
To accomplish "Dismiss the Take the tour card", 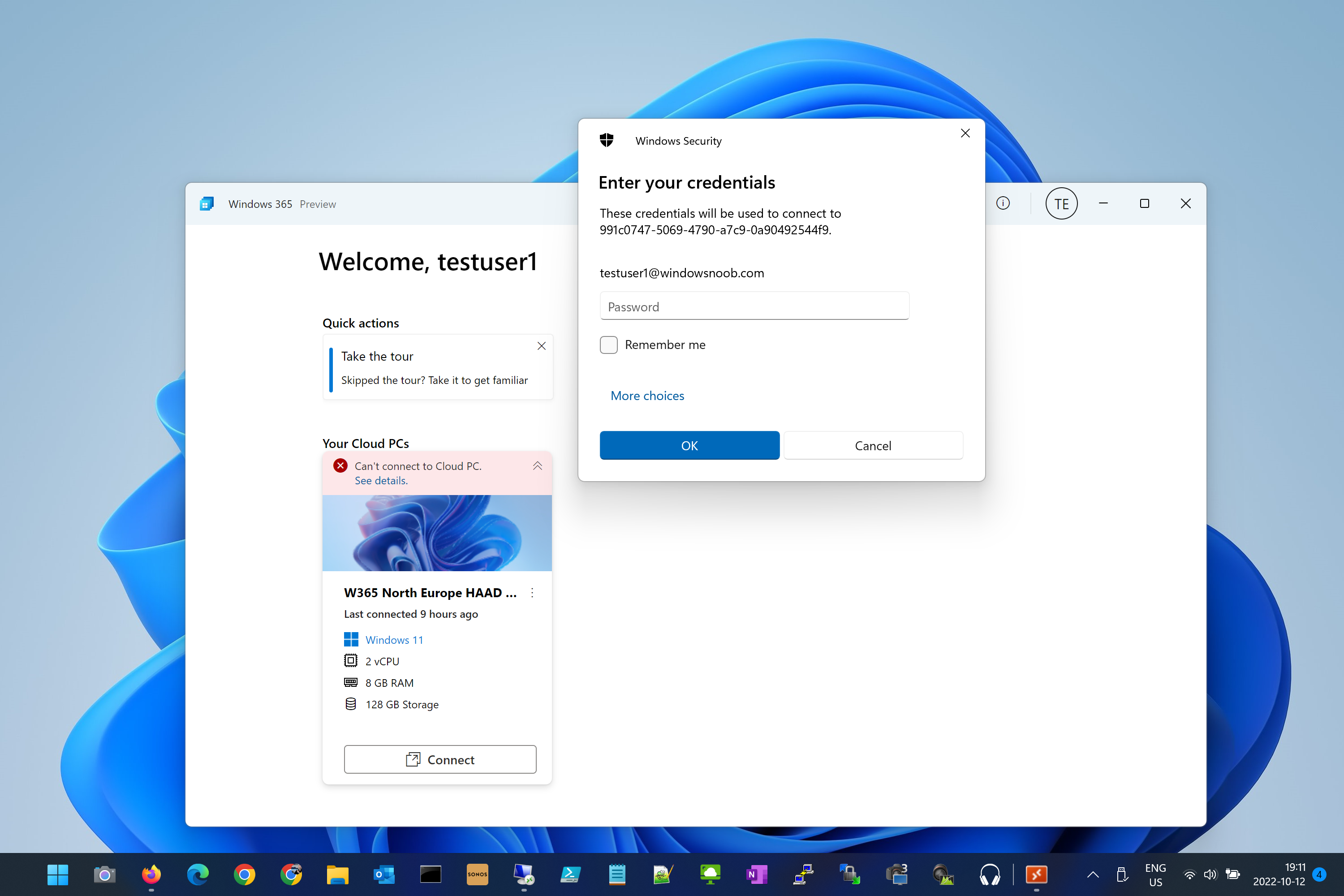I will [542, 346].
